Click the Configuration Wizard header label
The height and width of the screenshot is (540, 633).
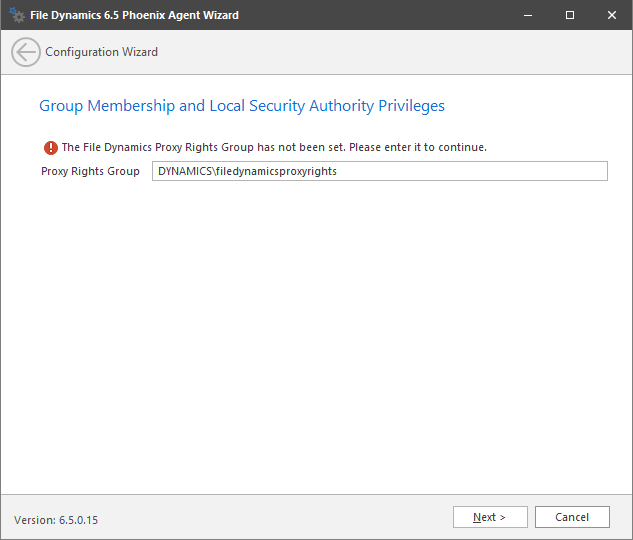[101, 52]
